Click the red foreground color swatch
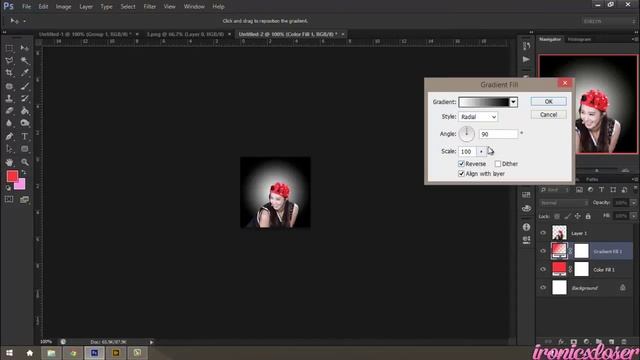The height and width of the screenshot is (360, 640). [x=12, y=176]
